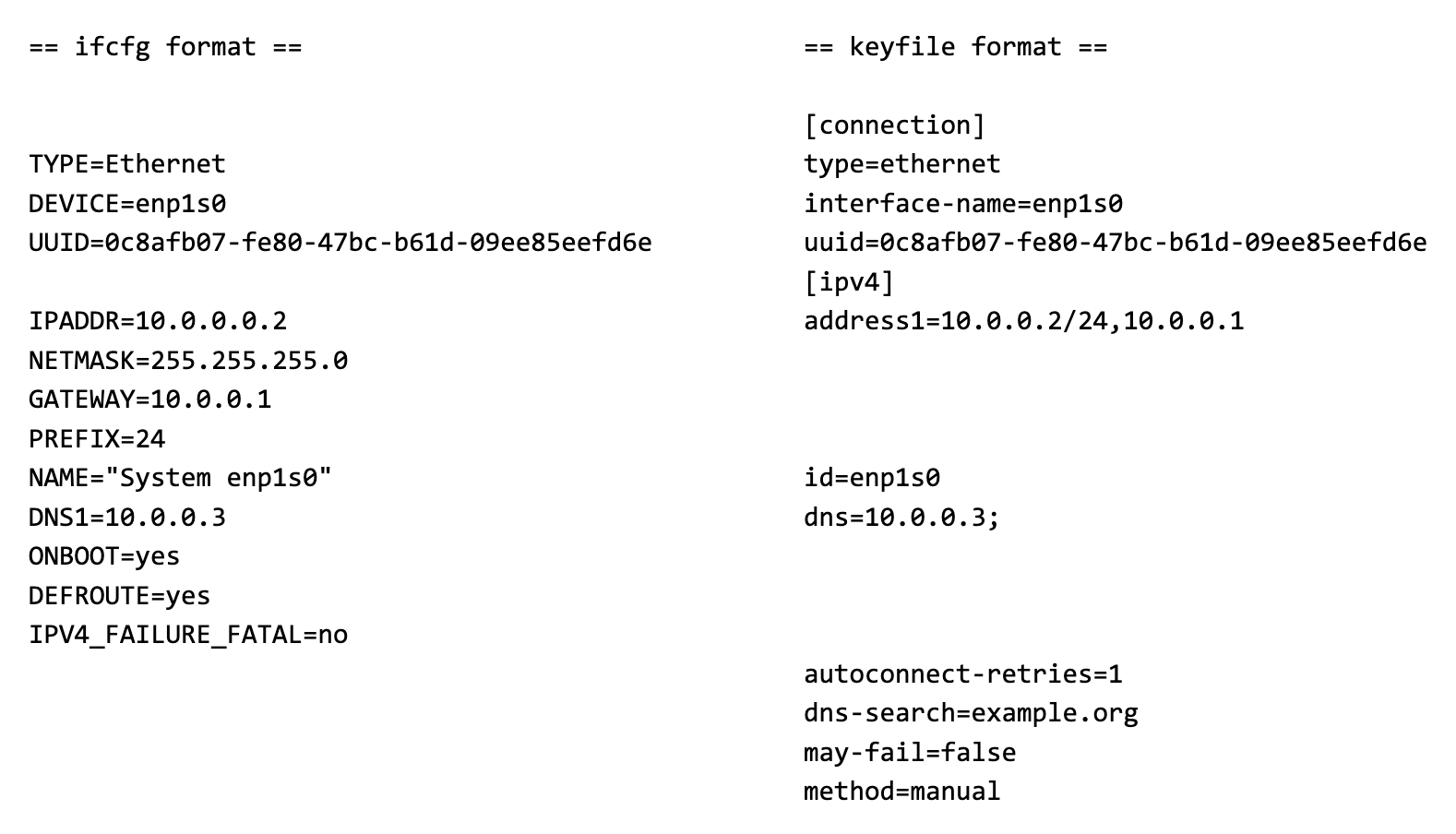Click the interface-name=enp1s0 line
This screenshot has width=1456, height=834.
tap(962, 204)
